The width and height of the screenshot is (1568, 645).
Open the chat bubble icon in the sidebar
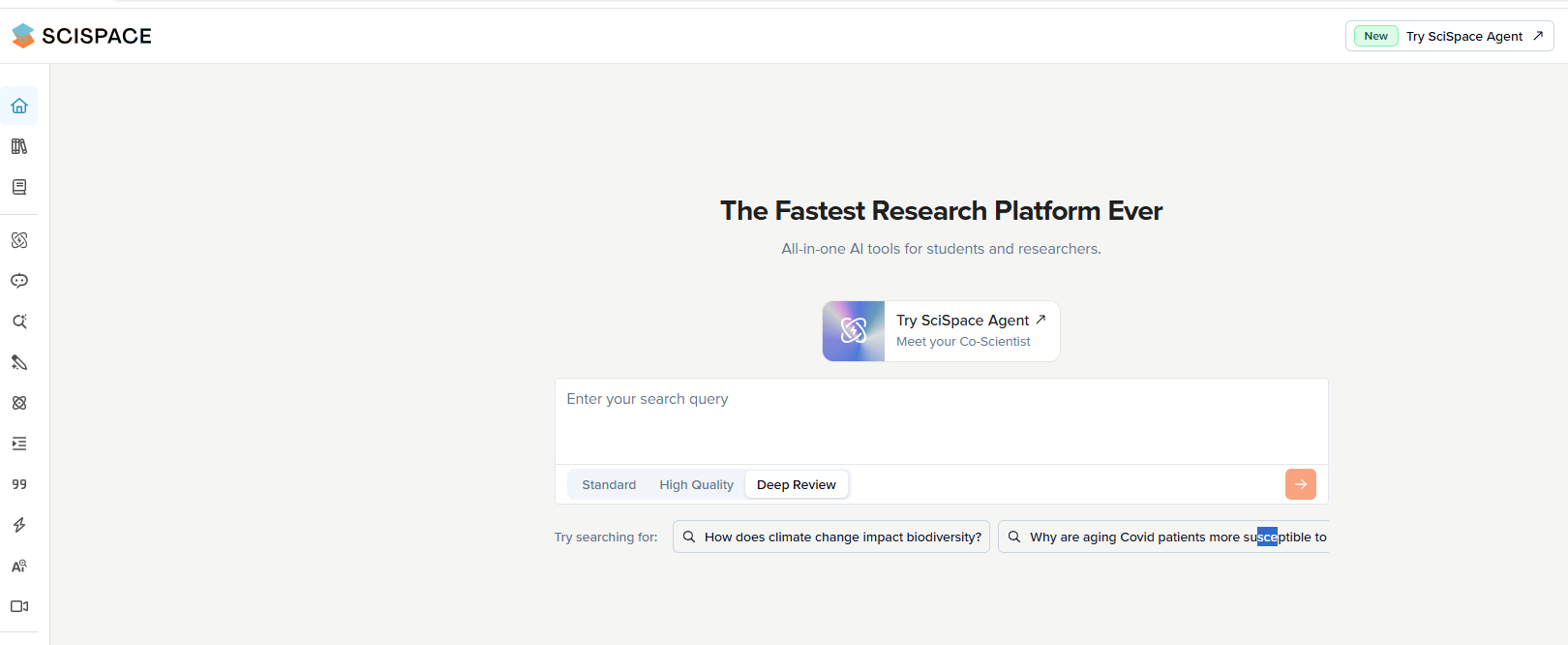pos(19,281)
